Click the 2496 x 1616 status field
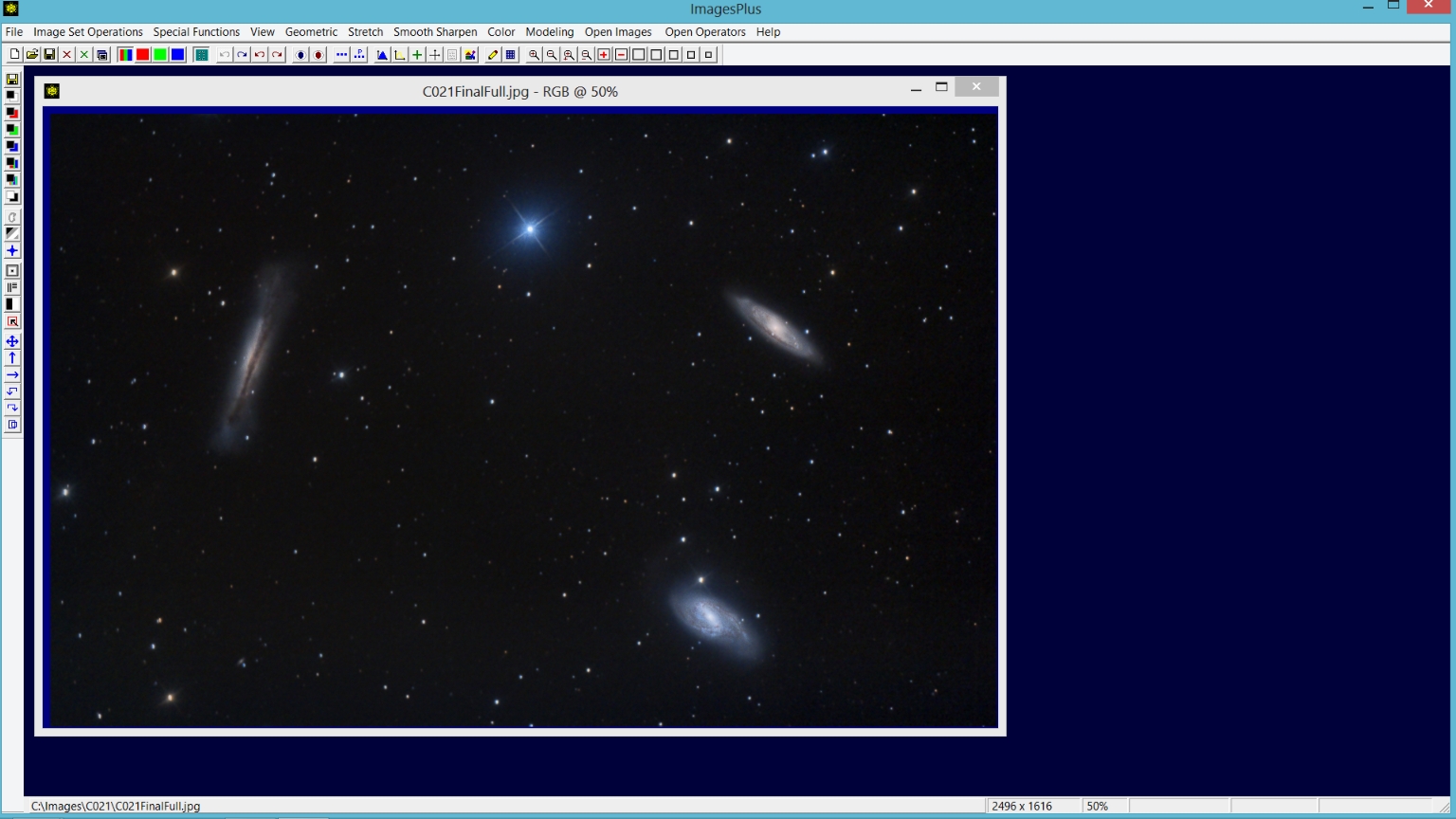This screenshot has height=819, width=1456. (x=1033, y=806)
